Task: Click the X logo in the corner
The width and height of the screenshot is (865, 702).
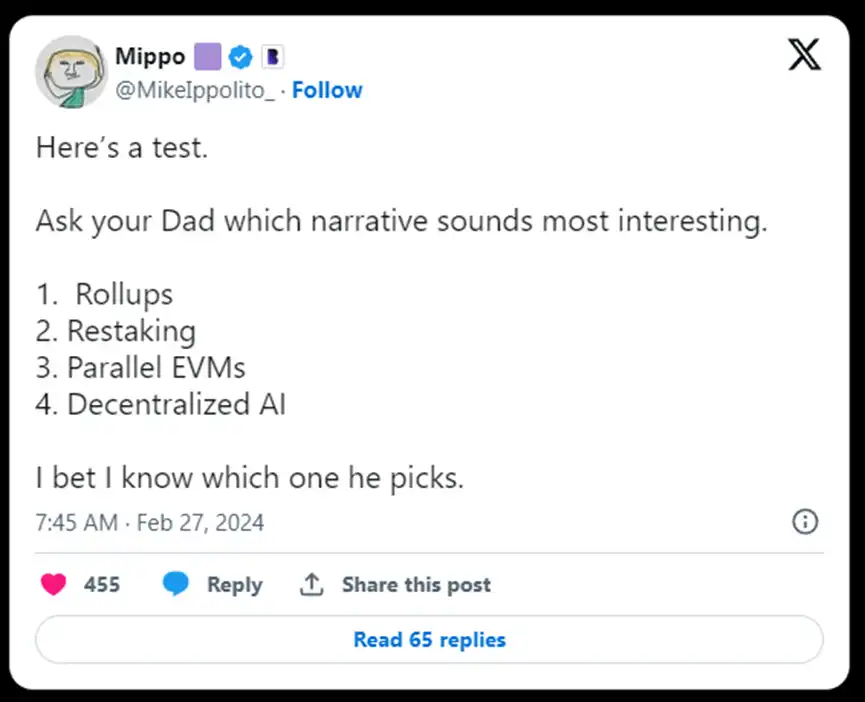Action: pyautogui.click(x=804, y=56)
